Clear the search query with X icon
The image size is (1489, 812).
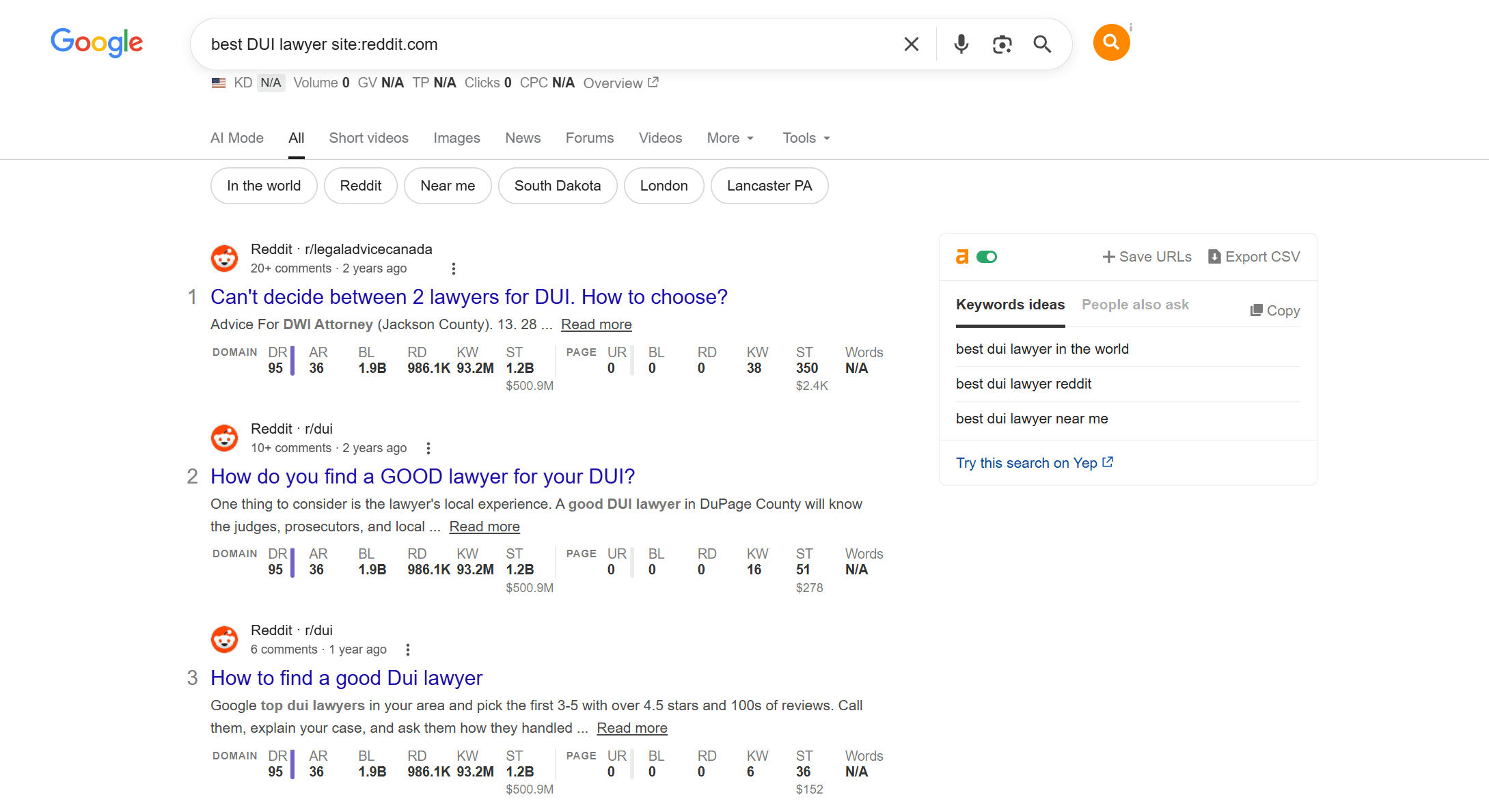(x=911, y=44)
